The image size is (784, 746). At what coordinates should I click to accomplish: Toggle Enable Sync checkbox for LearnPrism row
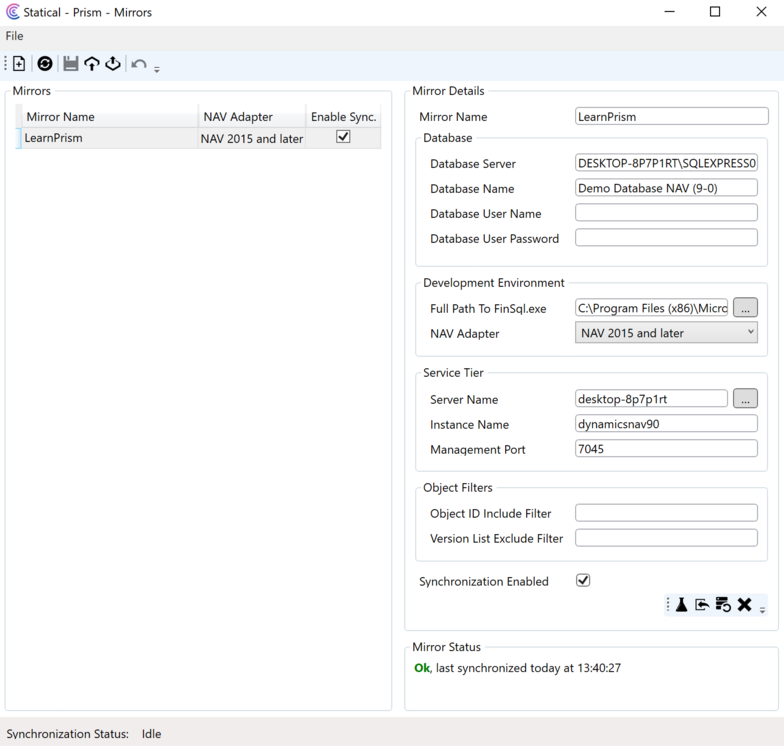click(x=343, y=136)
